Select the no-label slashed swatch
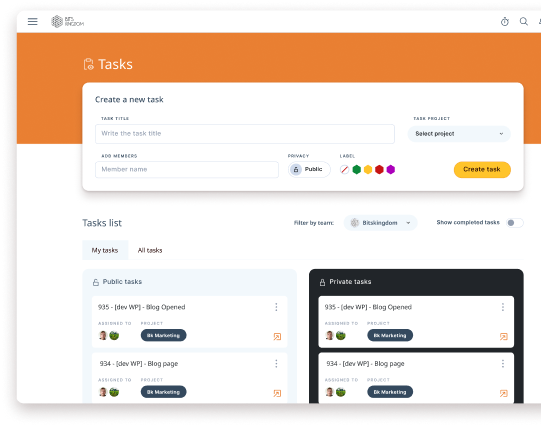This screenshot has height=427, width=541. (344, 169)
